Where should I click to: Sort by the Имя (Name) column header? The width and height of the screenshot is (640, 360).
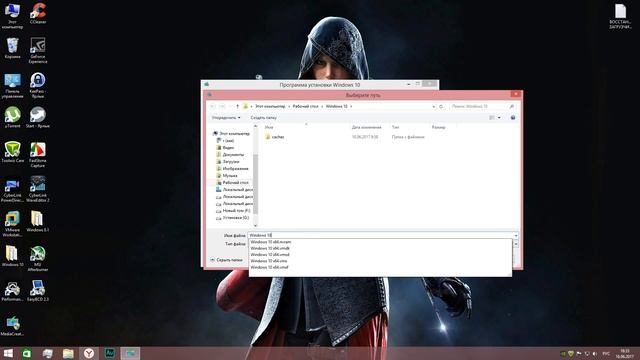pyautogui.click(x=269, y=127)
